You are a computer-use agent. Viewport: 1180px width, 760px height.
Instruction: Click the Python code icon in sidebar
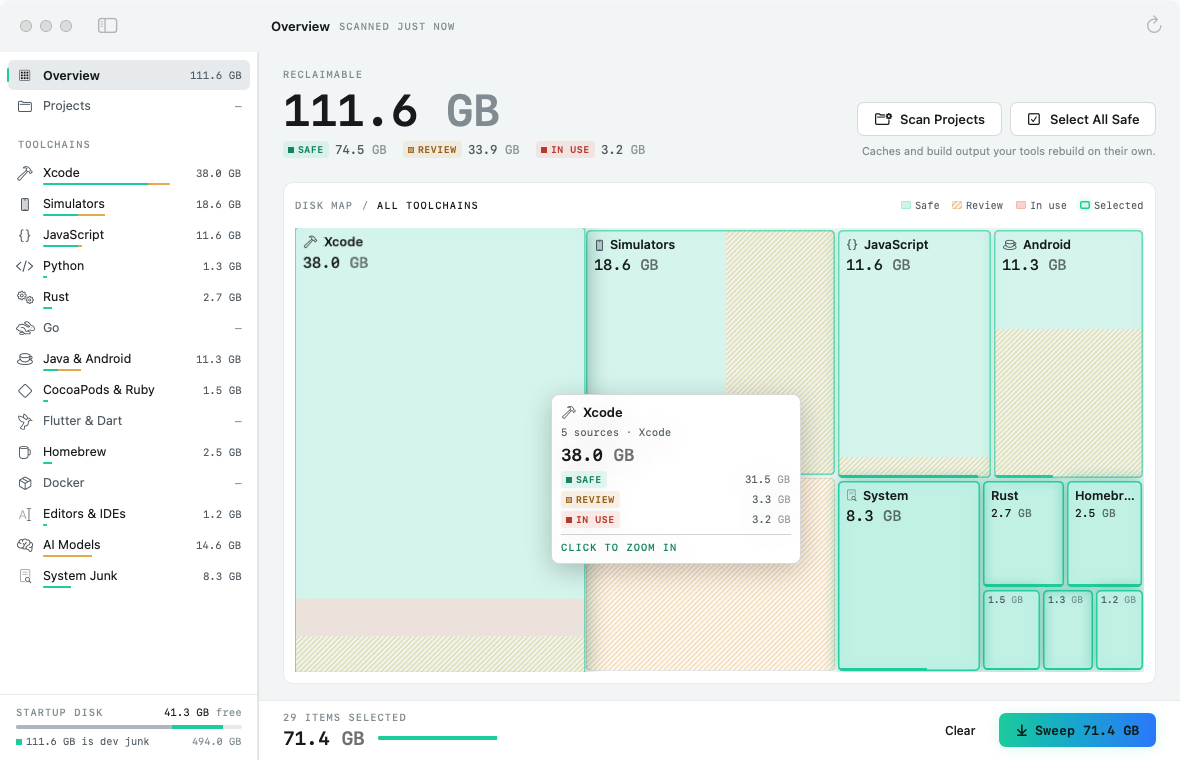(x=25, y=266)
